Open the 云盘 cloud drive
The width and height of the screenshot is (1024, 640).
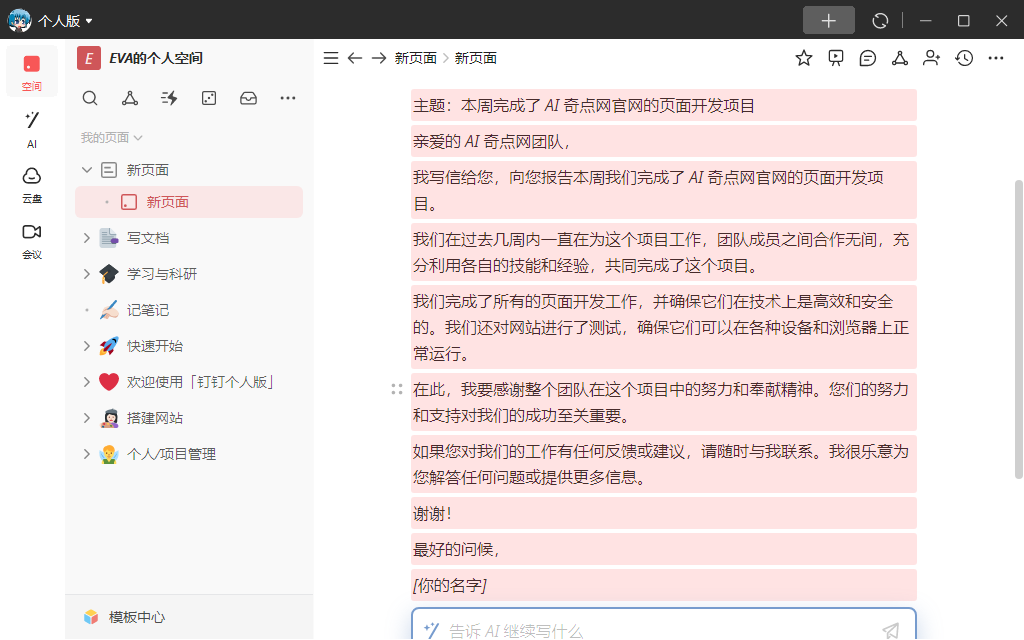[31, 185]
